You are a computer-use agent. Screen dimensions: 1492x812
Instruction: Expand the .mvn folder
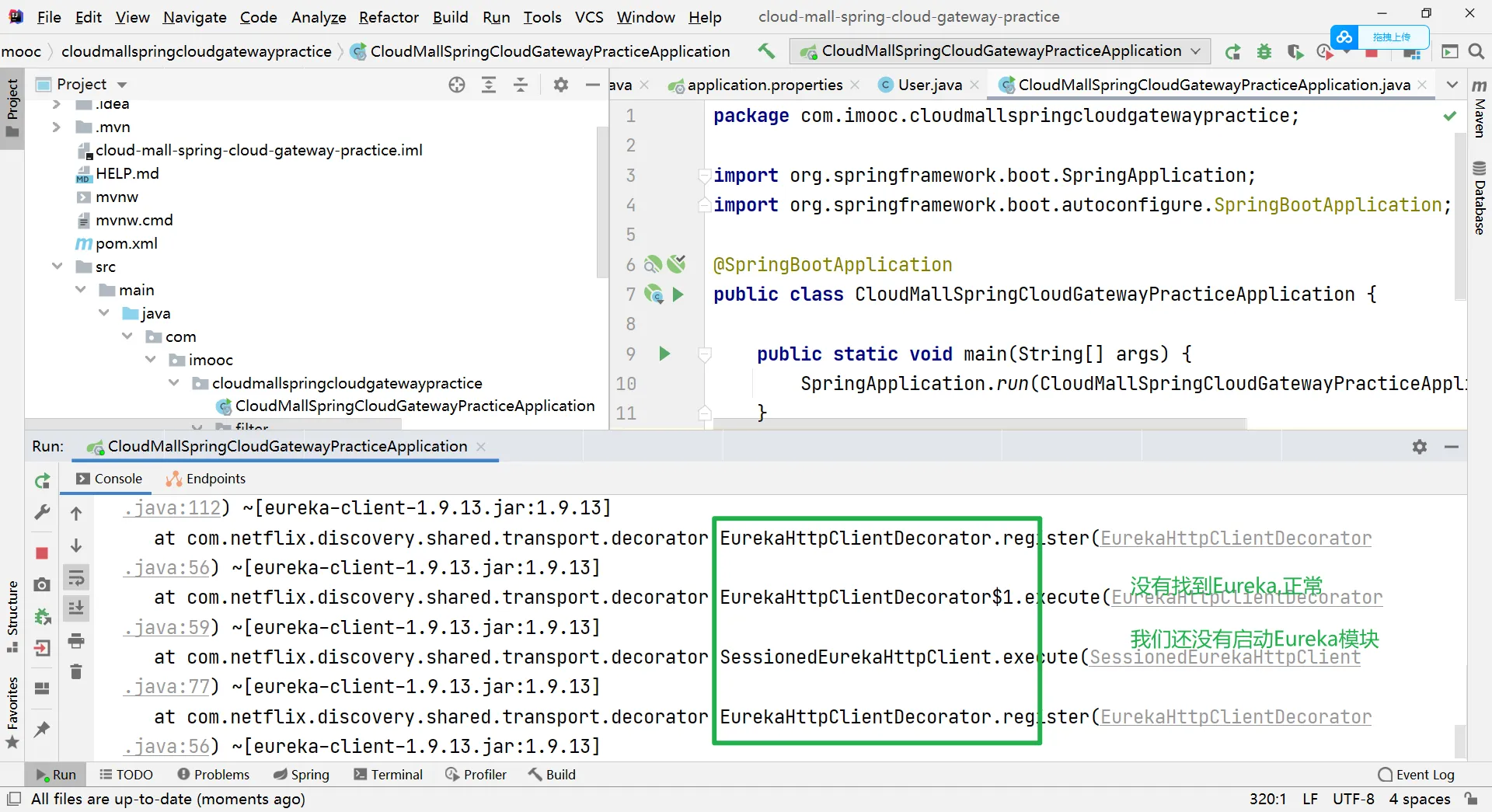(x=56, y=127)
